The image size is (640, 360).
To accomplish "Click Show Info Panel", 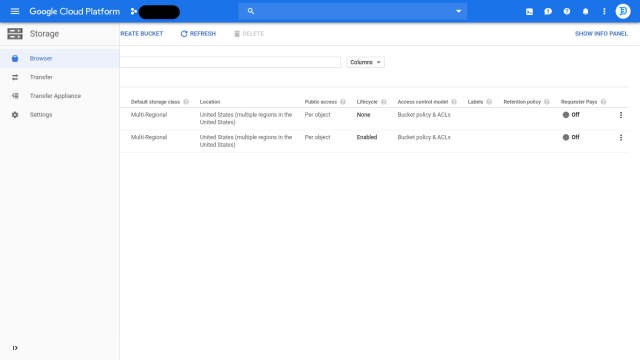I will point(601,34).
